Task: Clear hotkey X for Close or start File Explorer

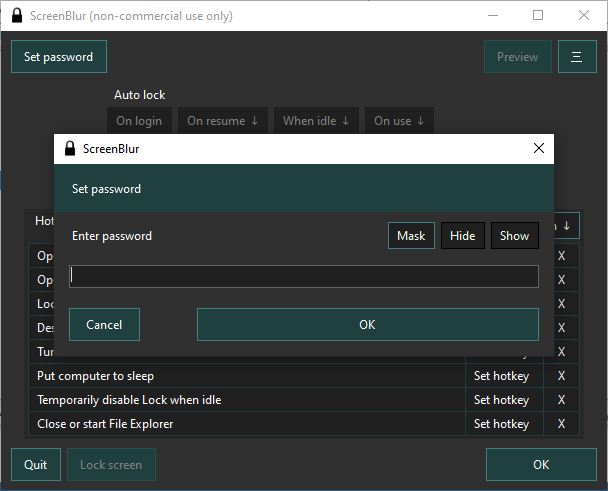Action: (561, 424)
